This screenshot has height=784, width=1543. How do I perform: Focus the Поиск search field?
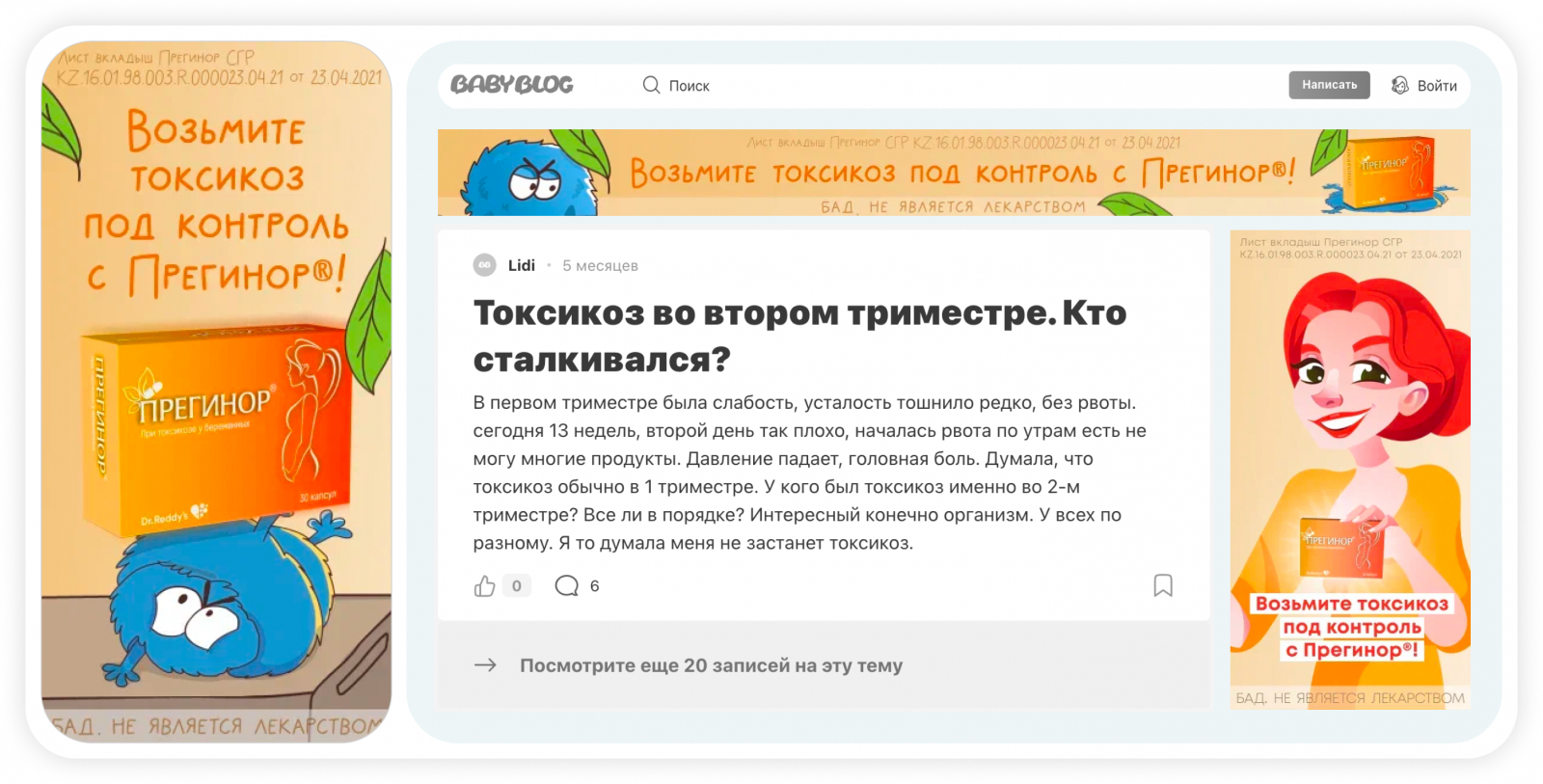click(x=689, y=86)
